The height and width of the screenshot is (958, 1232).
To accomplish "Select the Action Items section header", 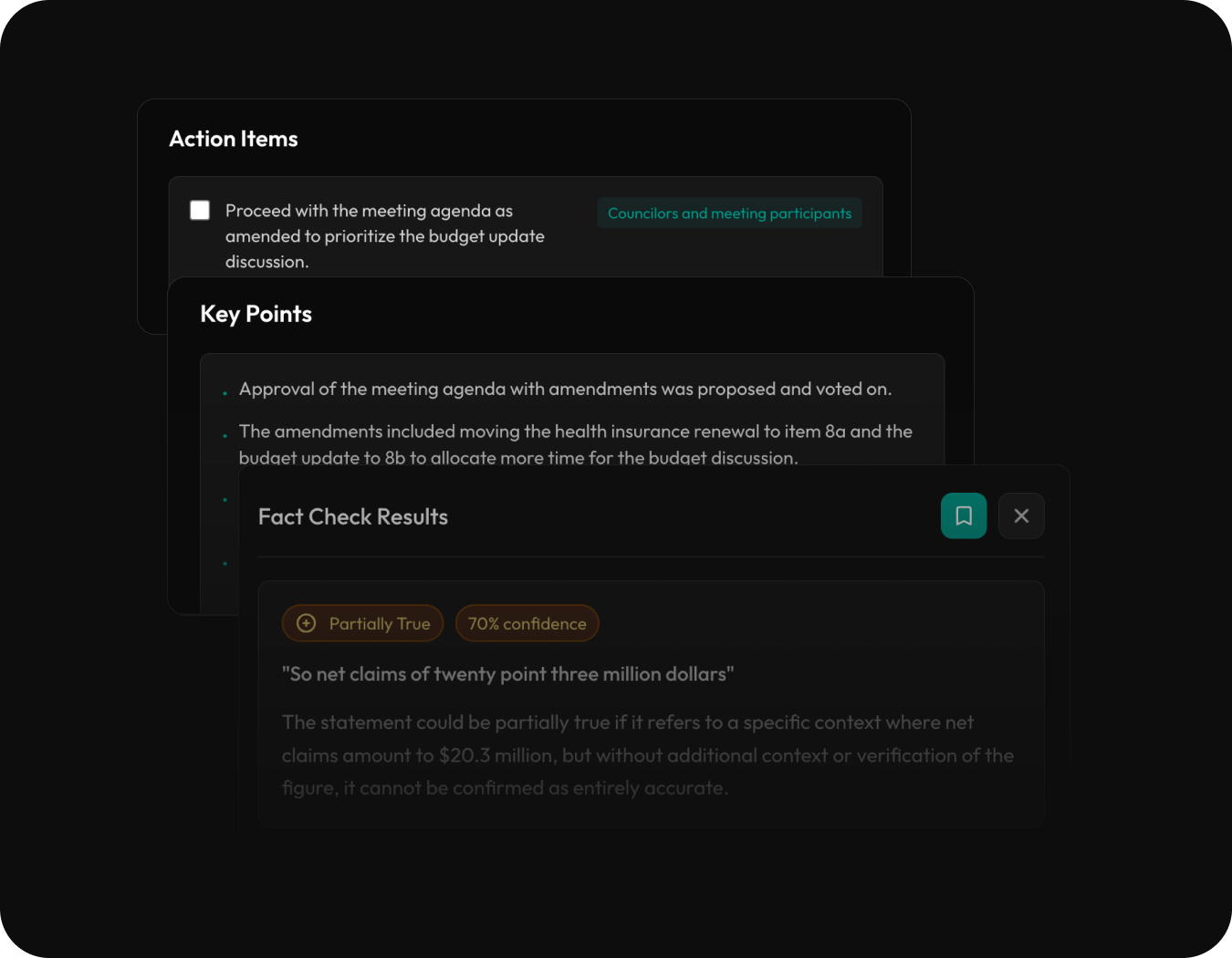I will point(233,138).
